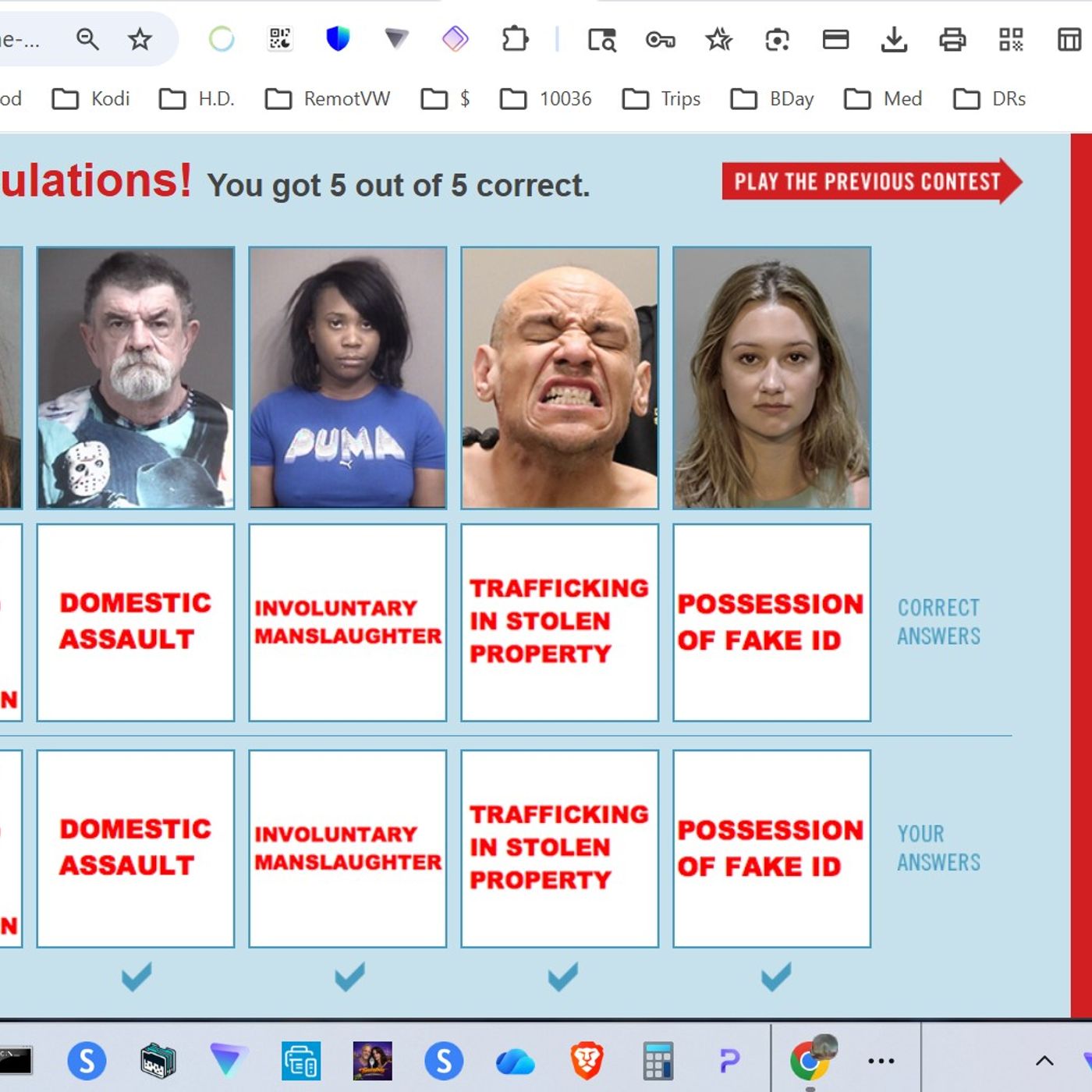Open the purple P app in taskbar
The height and width of the screenshot is (1092, 1092).
point(729,1061)
